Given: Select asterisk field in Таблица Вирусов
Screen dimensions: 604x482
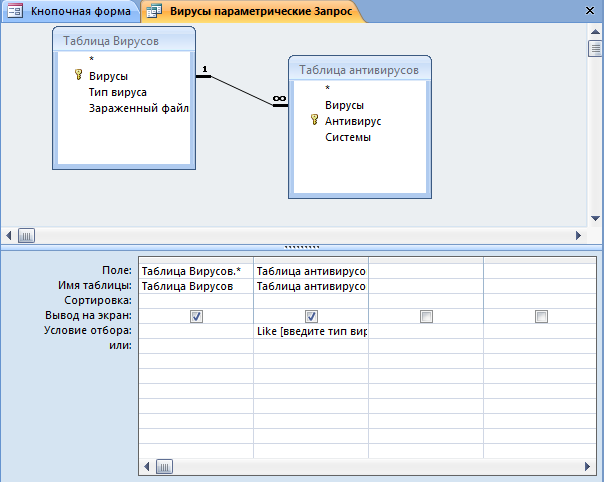Looking at the screenshot, I should click(91, 59).
